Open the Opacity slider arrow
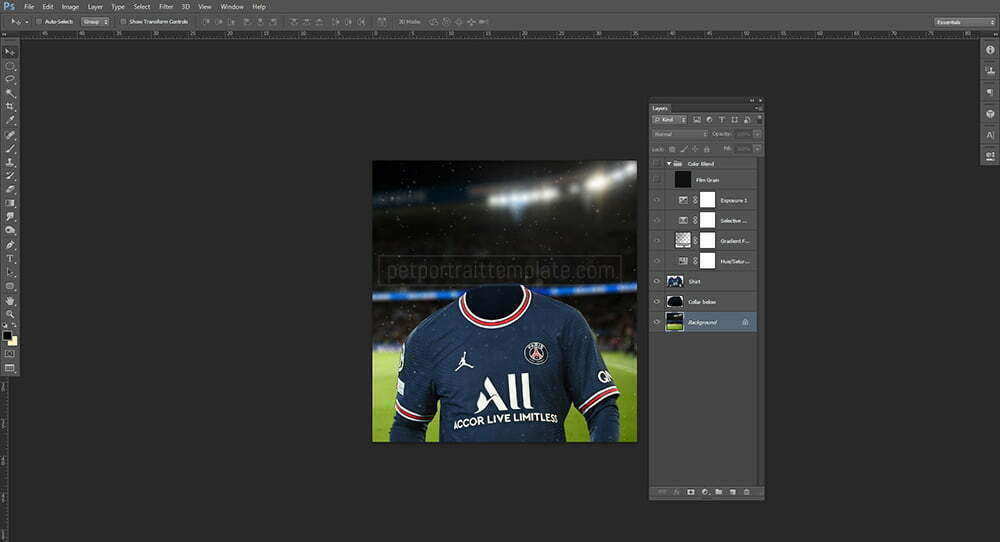This screenshot has width=1000, height=542. (757, 135)
